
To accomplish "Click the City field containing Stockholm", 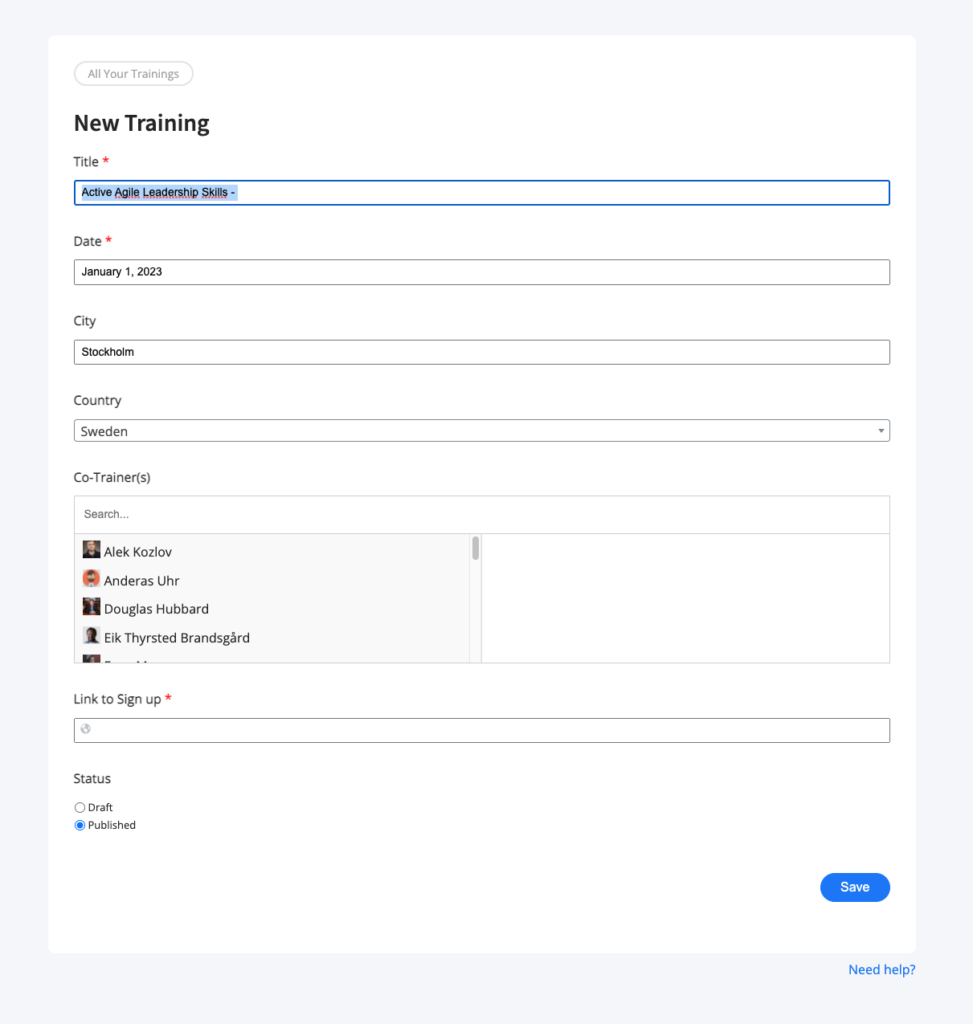I will 482,352.
